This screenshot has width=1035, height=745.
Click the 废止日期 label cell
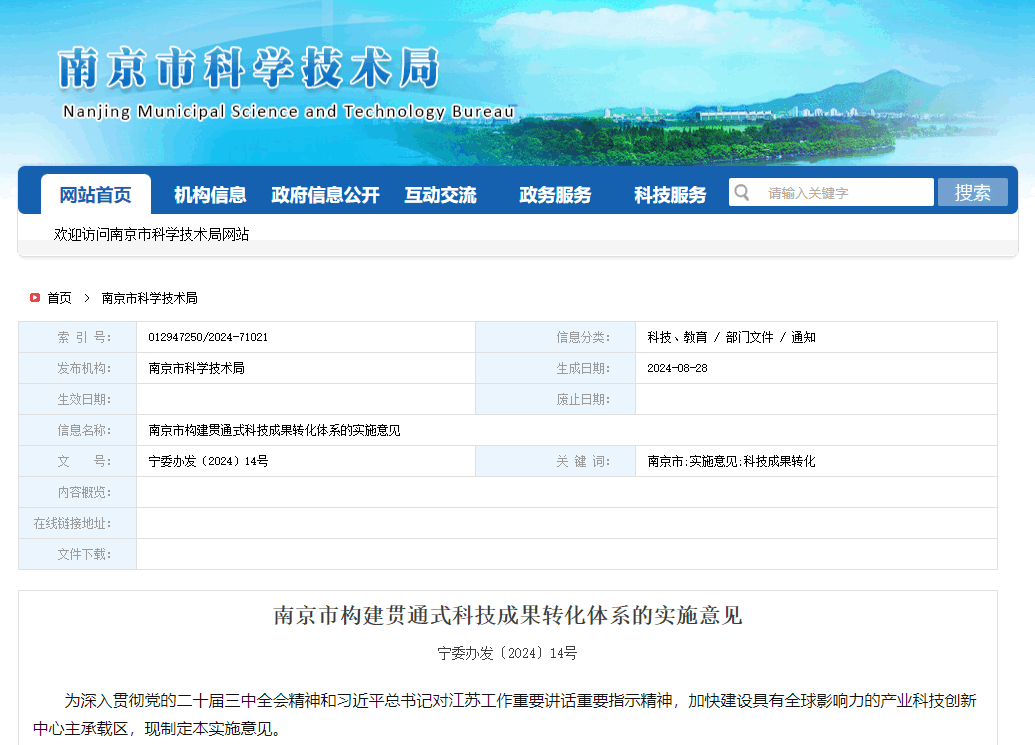pyautogui.click(x=555, y=399)
